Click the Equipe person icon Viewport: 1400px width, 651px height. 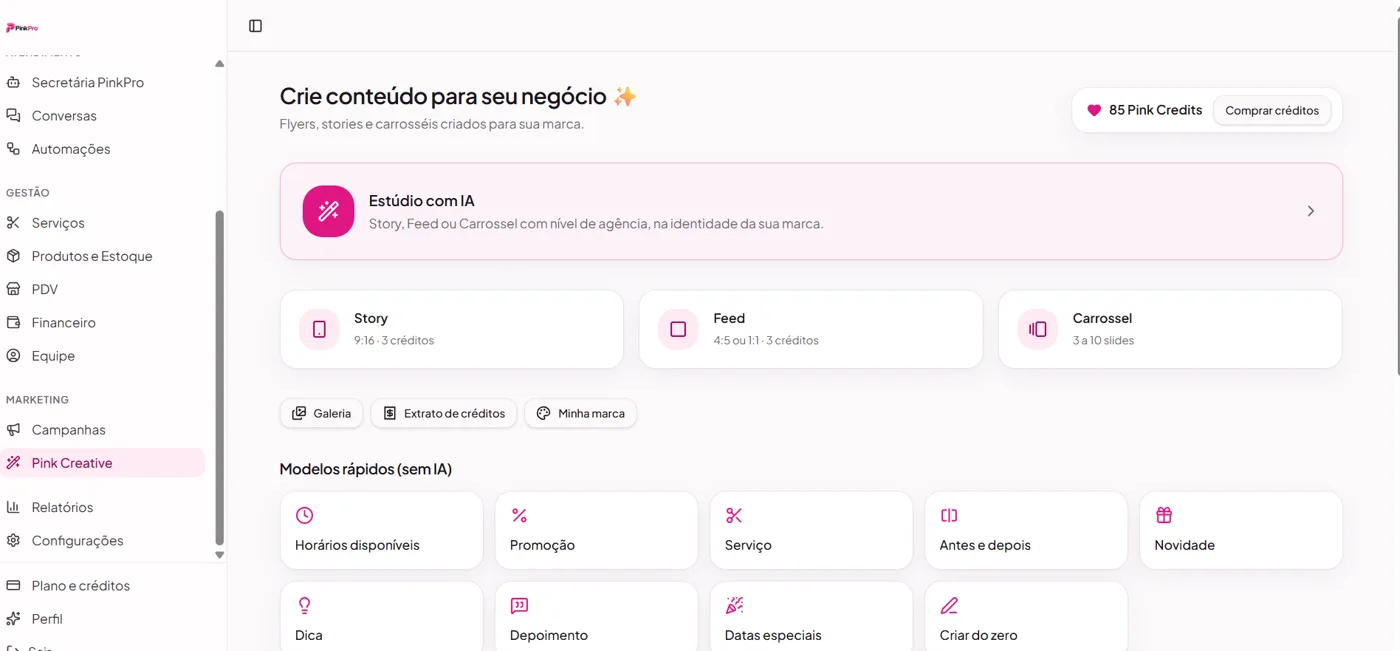click(x=13, y=355)
